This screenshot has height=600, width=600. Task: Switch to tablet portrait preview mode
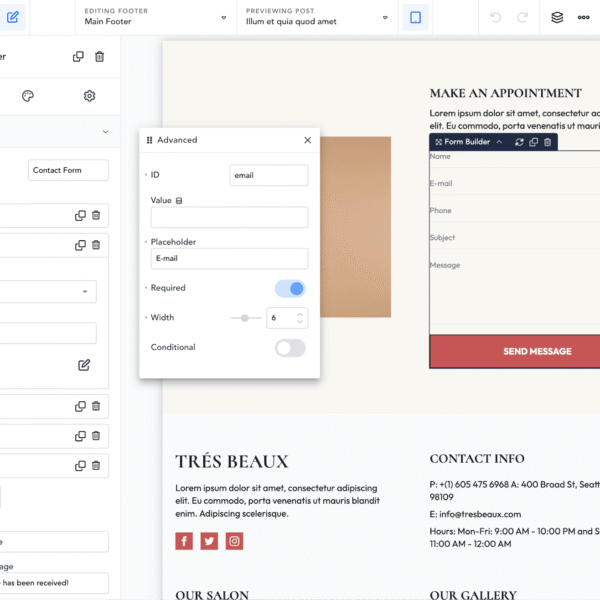point(416,17)
